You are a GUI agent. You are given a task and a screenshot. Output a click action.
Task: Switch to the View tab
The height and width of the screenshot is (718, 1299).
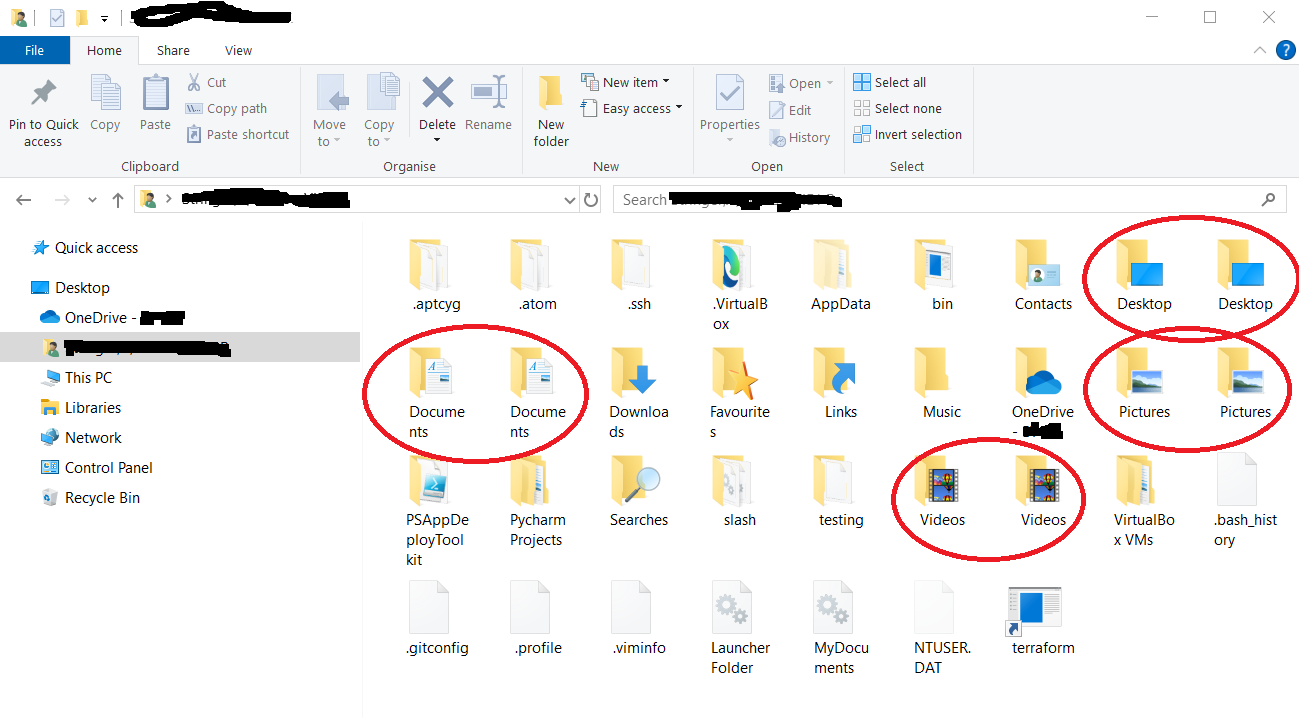coord(238,50)
